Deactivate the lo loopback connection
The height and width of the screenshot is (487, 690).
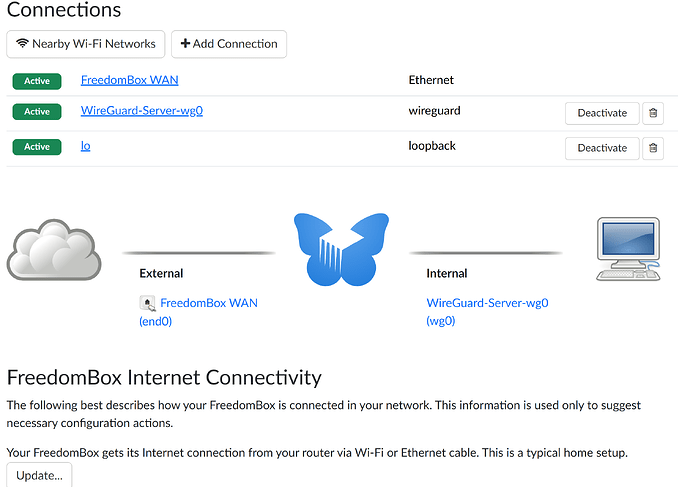602,148
